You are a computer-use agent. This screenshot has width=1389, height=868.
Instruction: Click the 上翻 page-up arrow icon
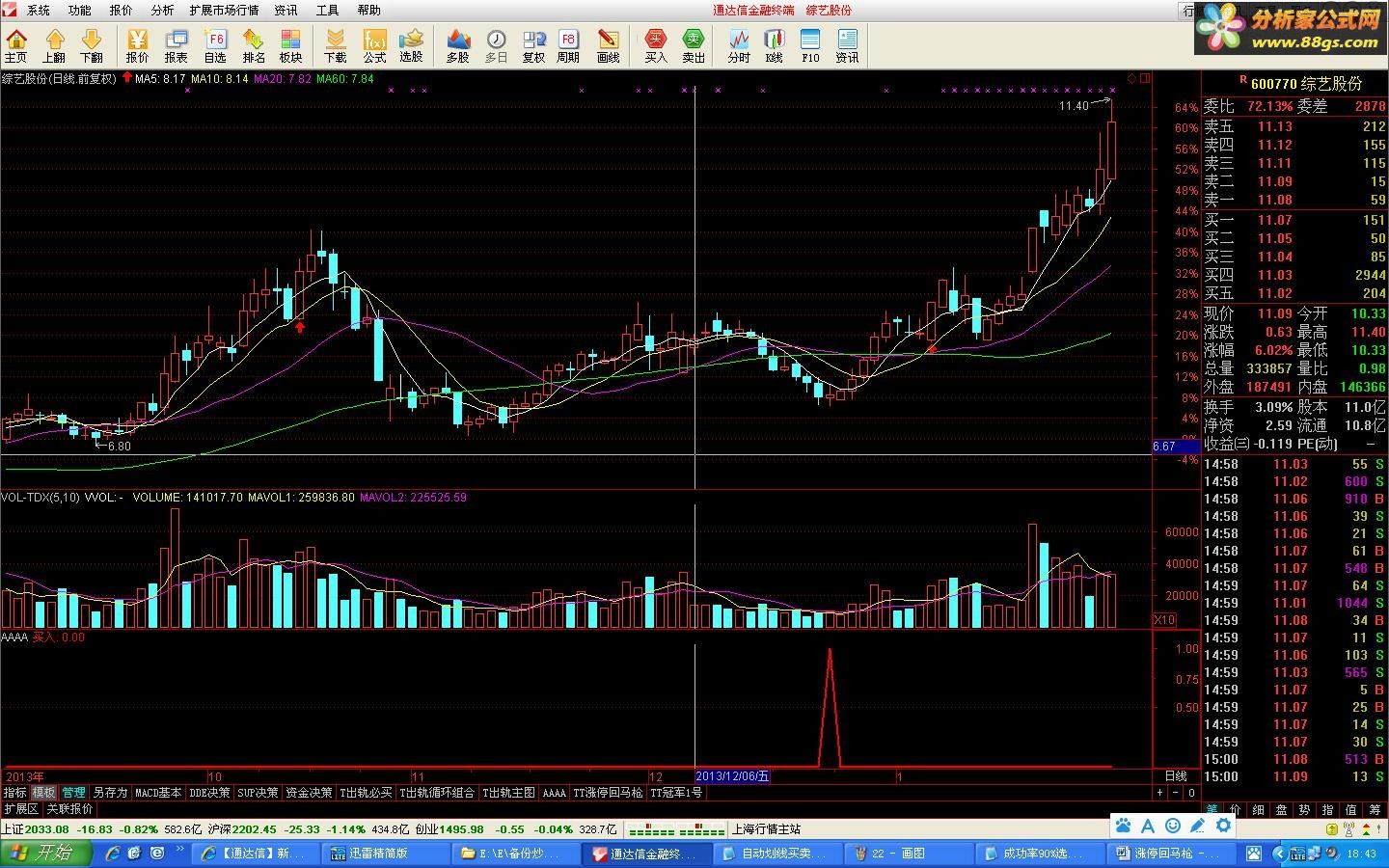pyautogui.click(x=54, y=45)
